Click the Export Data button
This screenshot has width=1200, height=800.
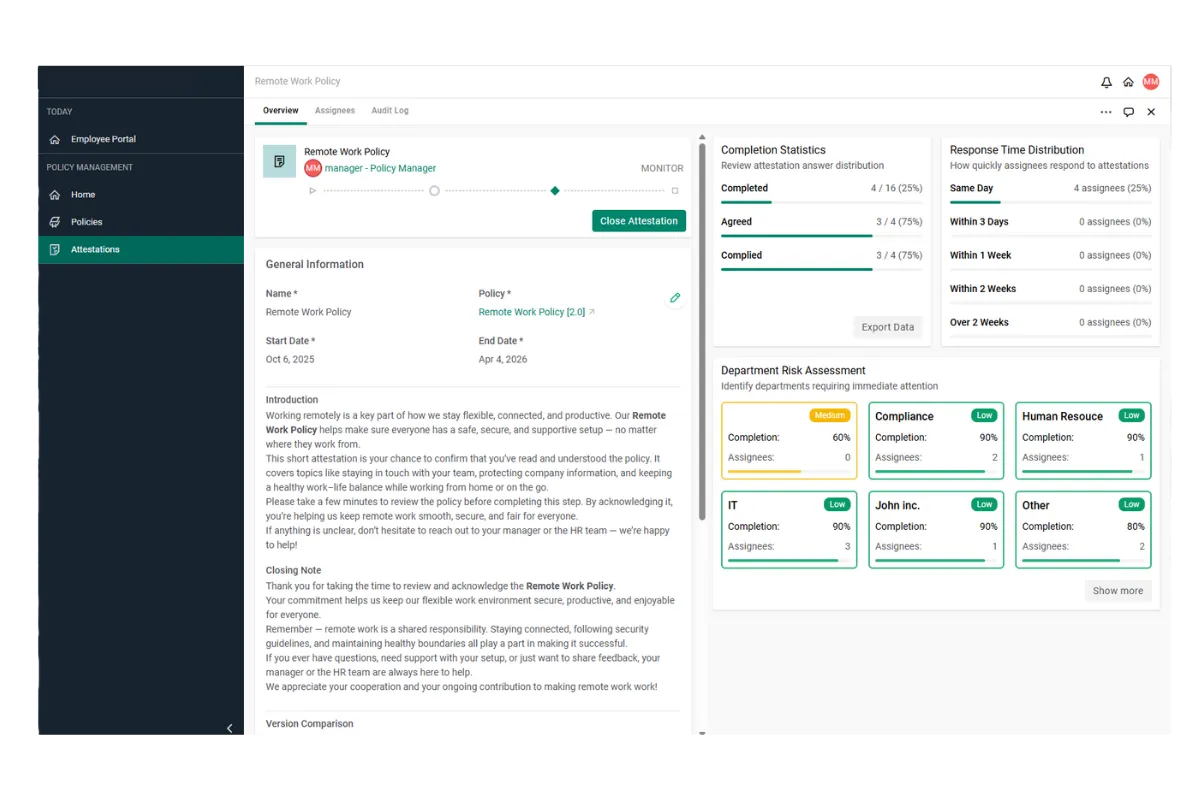pos(888,327)
